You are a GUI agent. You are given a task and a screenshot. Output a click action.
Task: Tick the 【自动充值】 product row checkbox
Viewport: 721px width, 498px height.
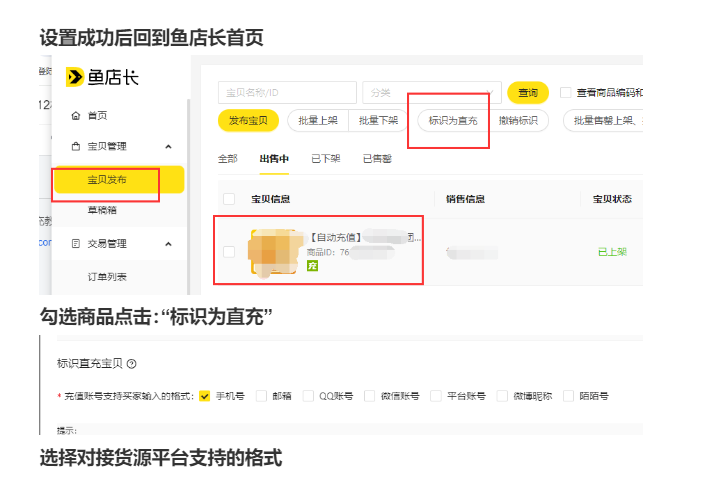click(x=229, y=252)
